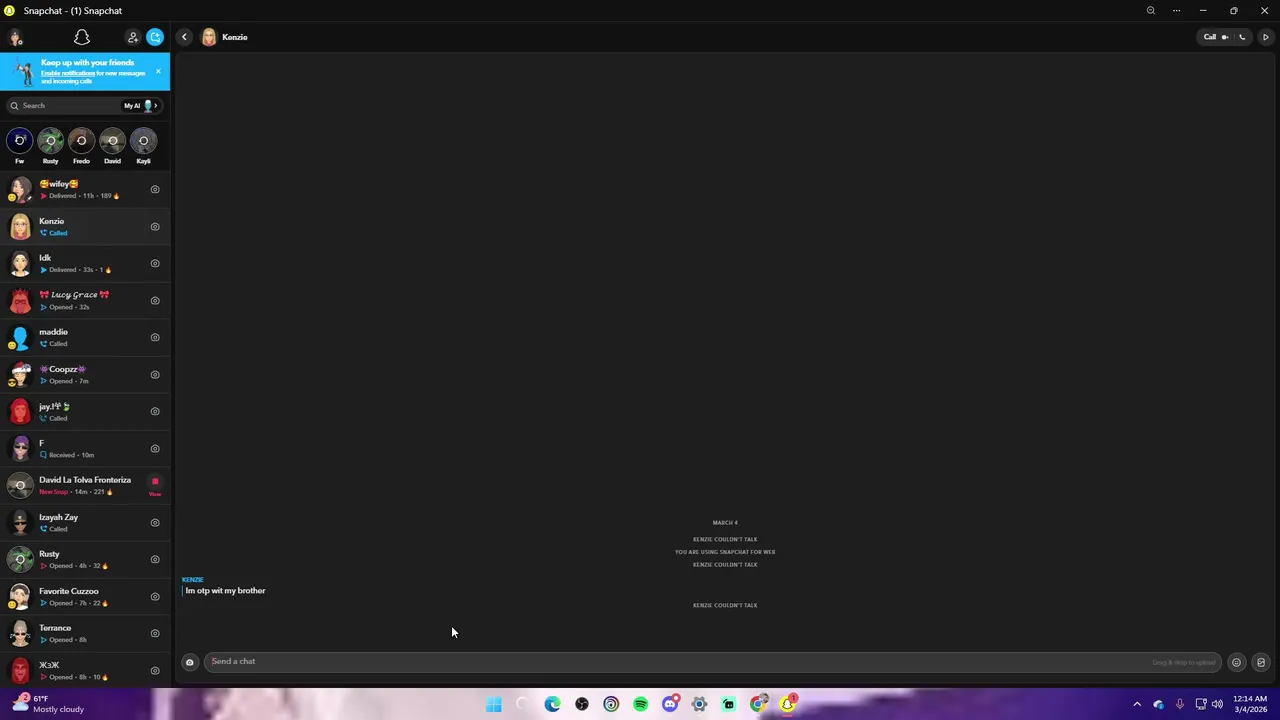1280x720 pixels.
Task: Open camera button beside chat input
Action: (x=189, y=662)
